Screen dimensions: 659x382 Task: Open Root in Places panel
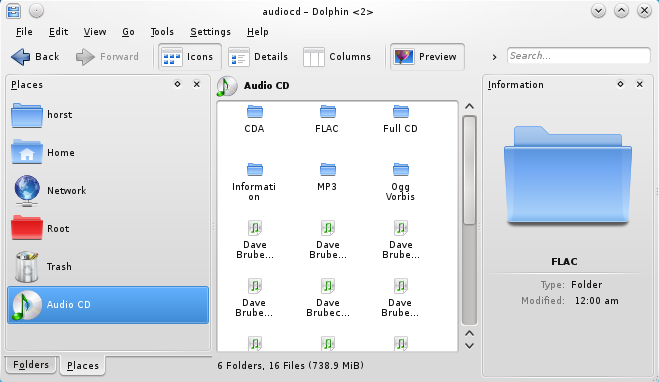108,229
